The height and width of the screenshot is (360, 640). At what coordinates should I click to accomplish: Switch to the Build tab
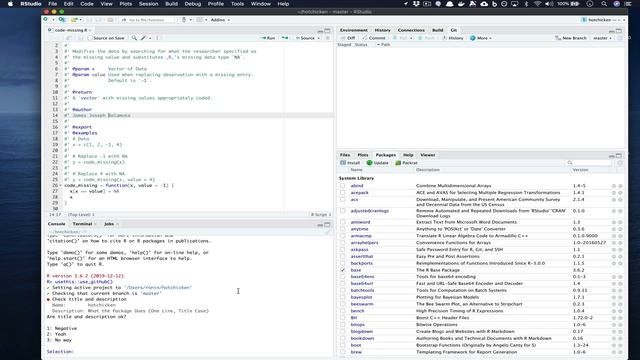coord(438,30)
